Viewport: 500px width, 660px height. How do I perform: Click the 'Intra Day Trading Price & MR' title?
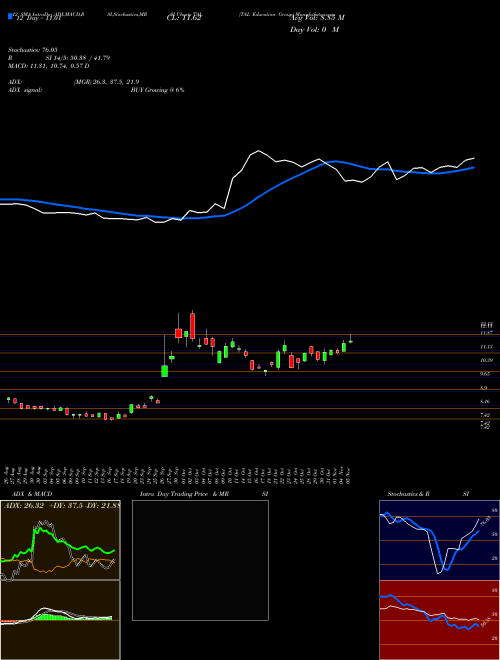coord(184,494)
